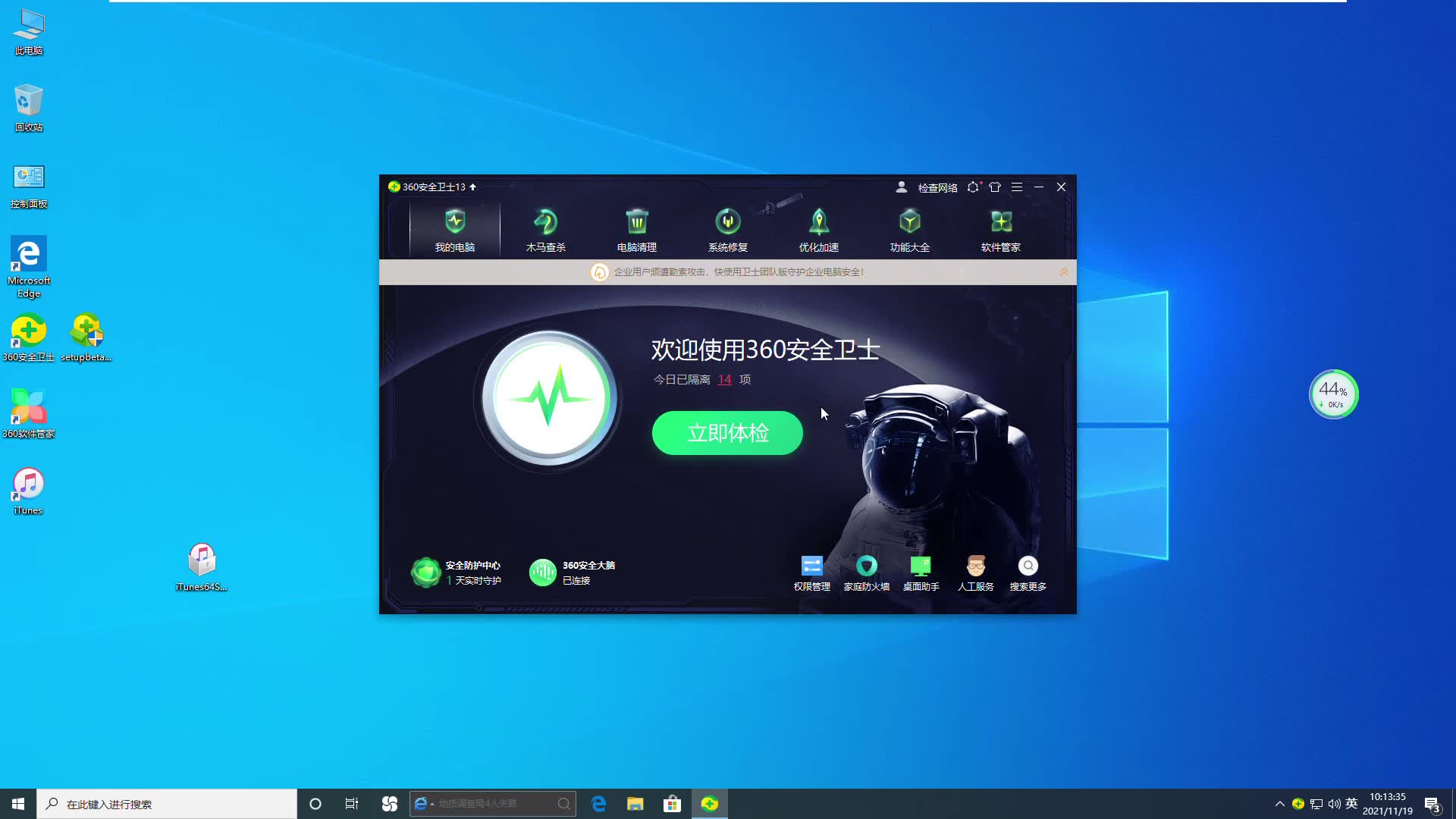Open Task View on taskbar
The image size is (1456, 819).
352,804
